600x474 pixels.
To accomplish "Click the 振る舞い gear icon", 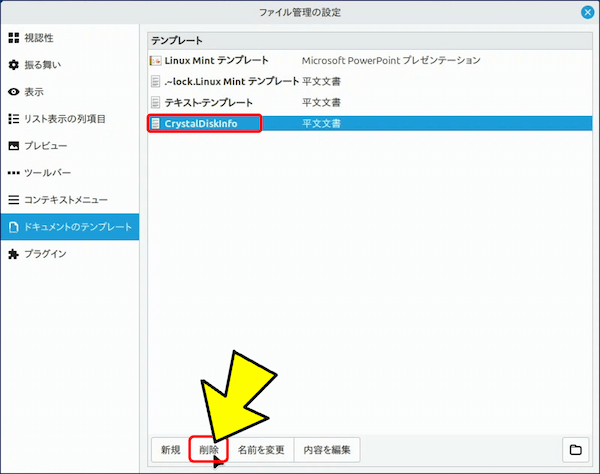I will tap(14, 65).
